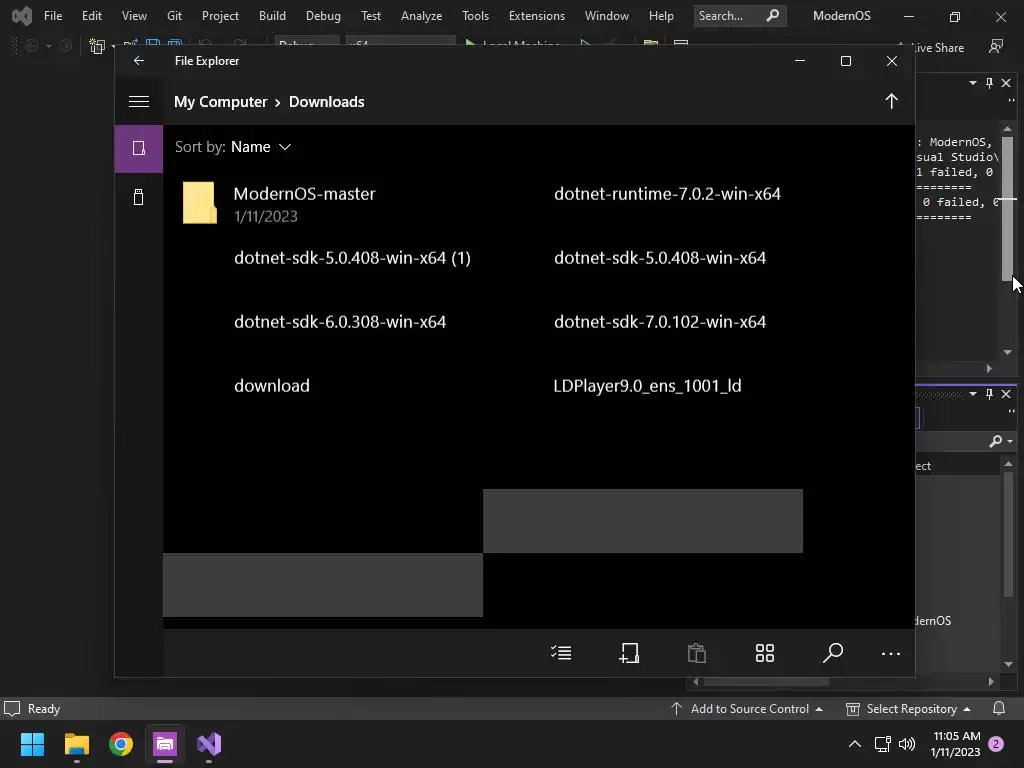Screen dimensions: 1024x768
Task: Open more options ellipsis in bottom bar
Action: (891, 654)
